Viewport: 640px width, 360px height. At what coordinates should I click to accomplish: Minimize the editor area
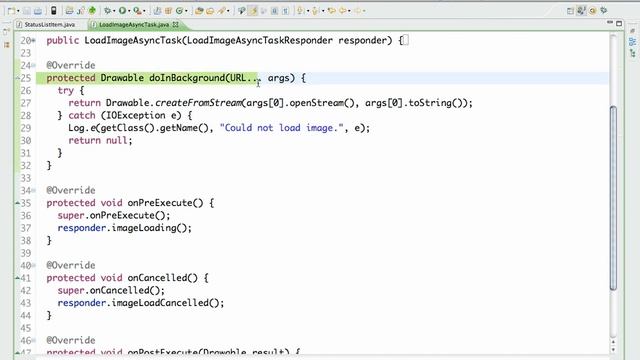[610, 23]
